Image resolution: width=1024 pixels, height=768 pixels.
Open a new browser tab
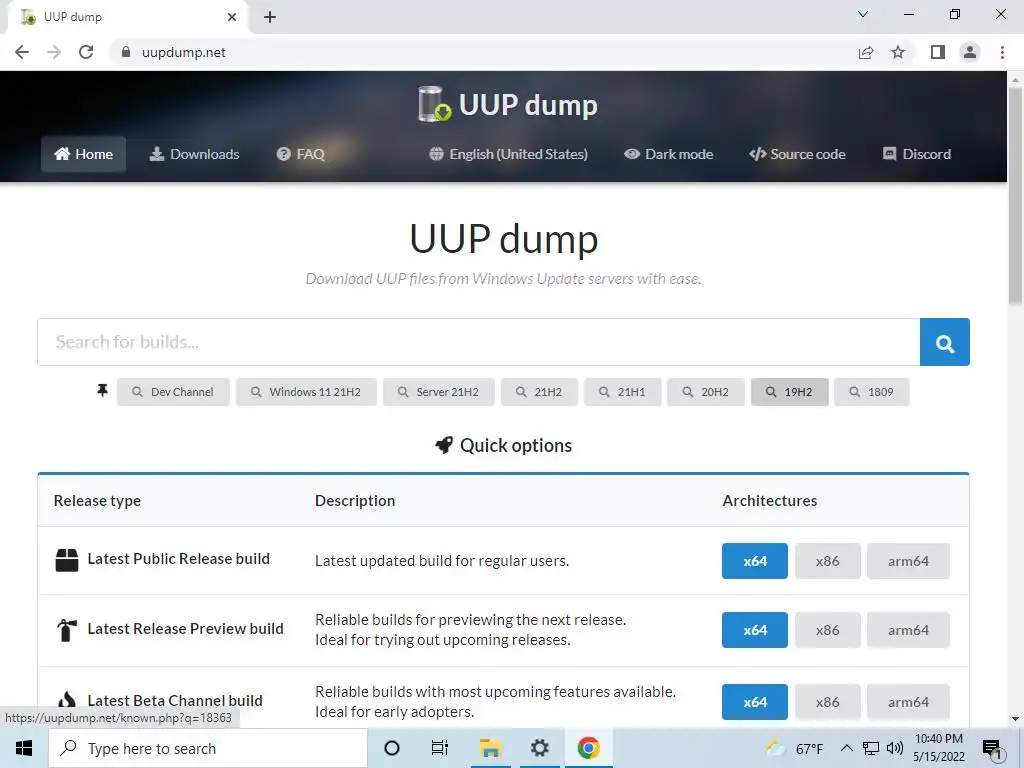coord(270,17)
